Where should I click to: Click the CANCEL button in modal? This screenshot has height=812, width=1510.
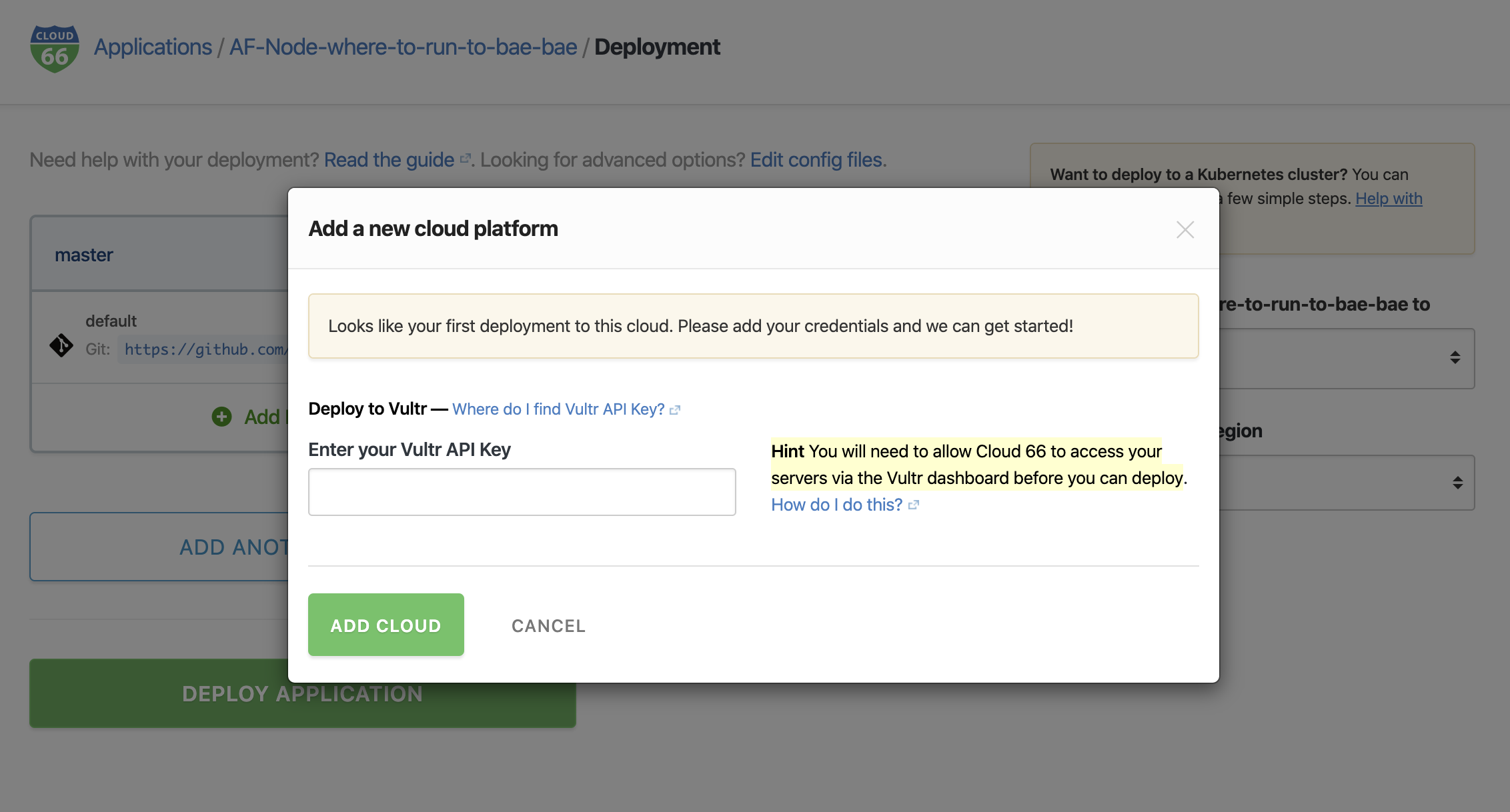click(x=548, y=624)
